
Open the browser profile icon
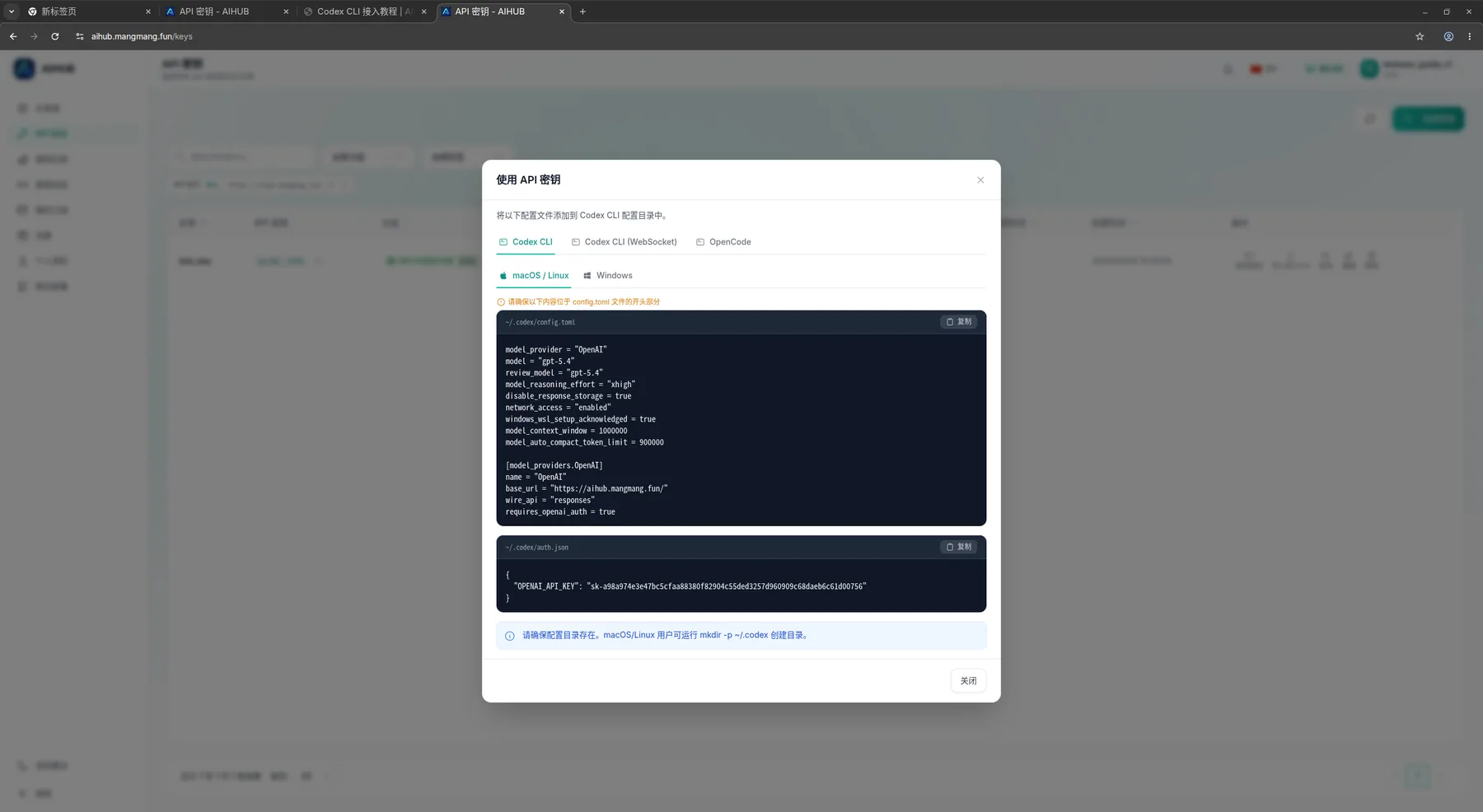[1448, 36]
